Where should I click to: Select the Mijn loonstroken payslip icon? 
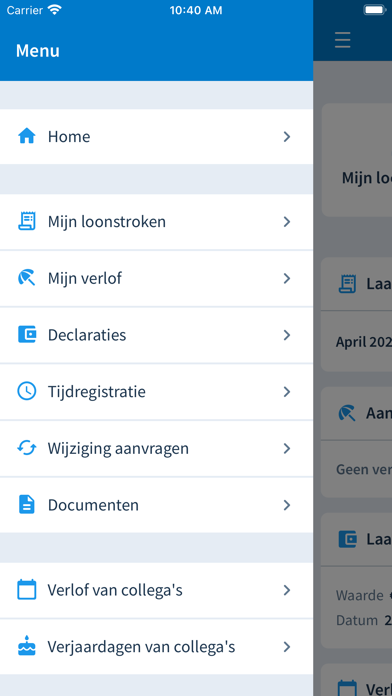[x=27, y=221]
